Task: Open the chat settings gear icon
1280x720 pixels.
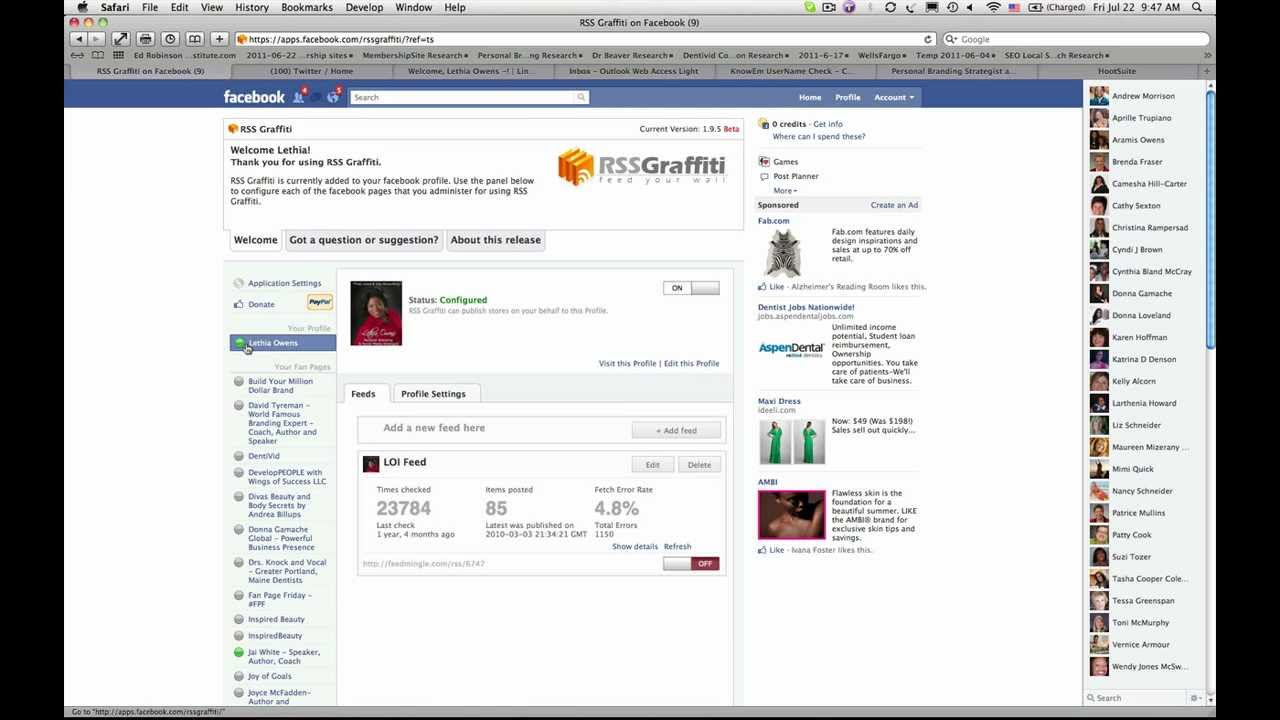Action: [x=1194, y=698]
